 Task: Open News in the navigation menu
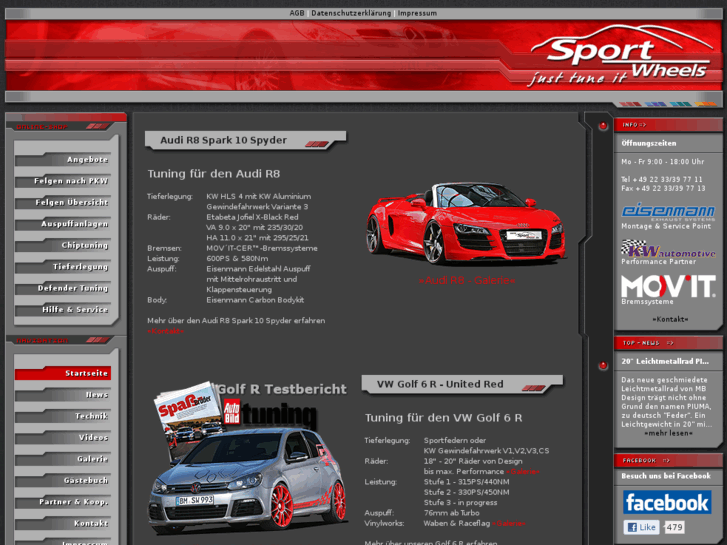[x=63, y=395]
